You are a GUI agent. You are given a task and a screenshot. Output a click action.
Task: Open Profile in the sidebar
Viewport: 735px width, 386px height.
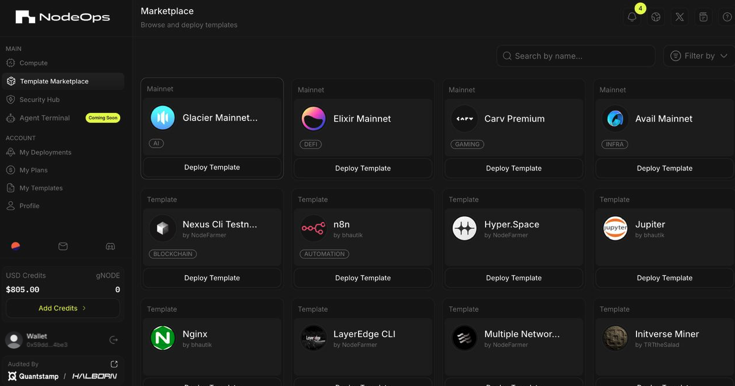point(63,206)
